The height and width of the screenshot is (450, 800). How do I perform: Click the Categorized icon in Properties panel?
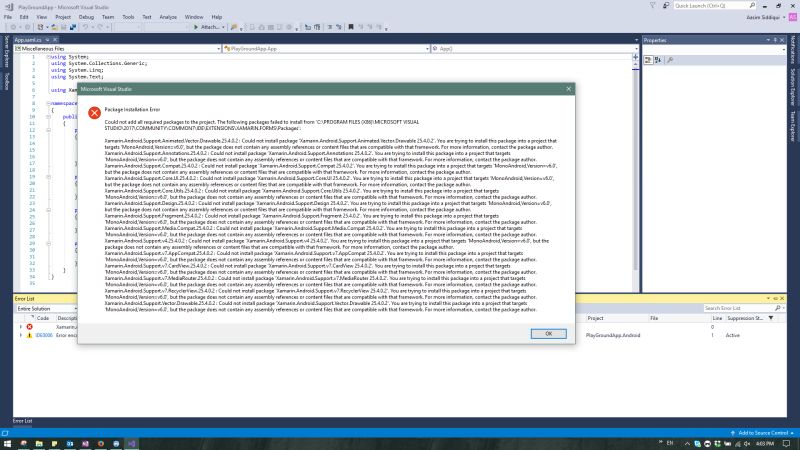coord(648,60)
